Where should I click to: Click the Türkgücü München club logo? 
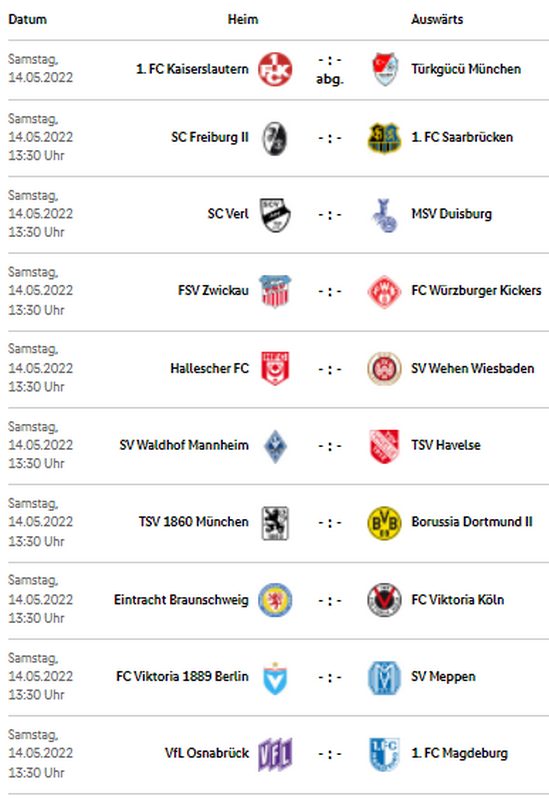point(385,69)
